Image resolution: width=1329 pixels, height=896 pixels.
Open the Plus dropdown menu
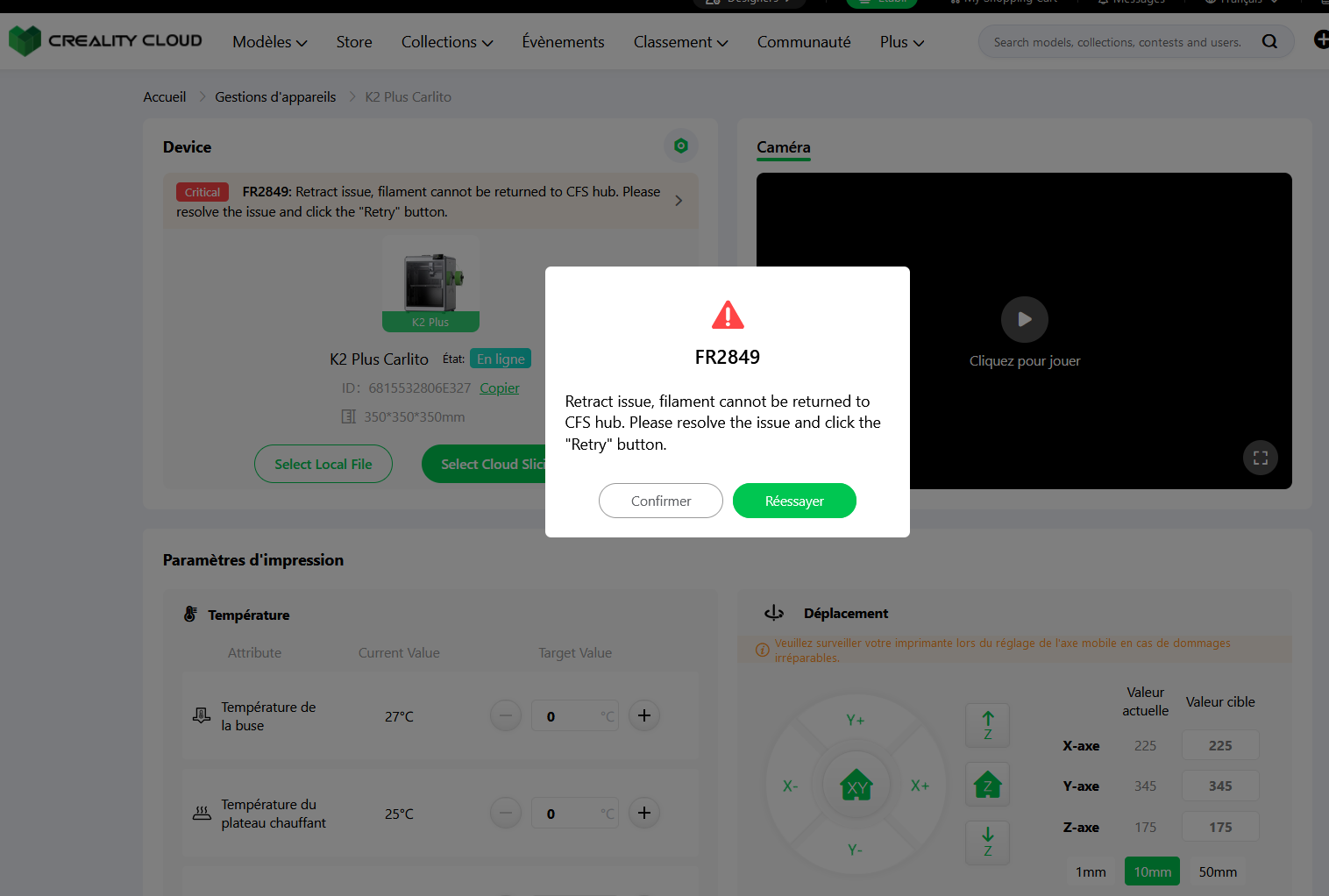pos(902,41)
